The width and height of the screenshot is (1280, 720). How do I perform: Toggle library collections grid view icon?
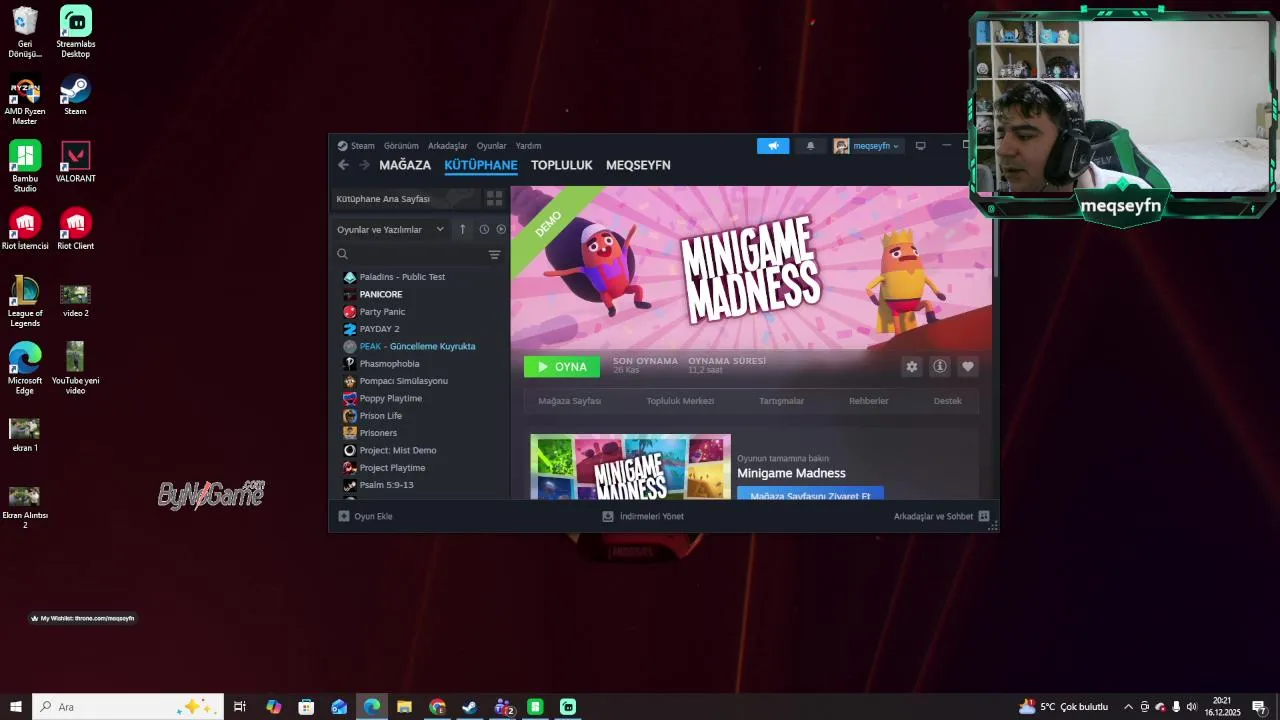[494, 199]
